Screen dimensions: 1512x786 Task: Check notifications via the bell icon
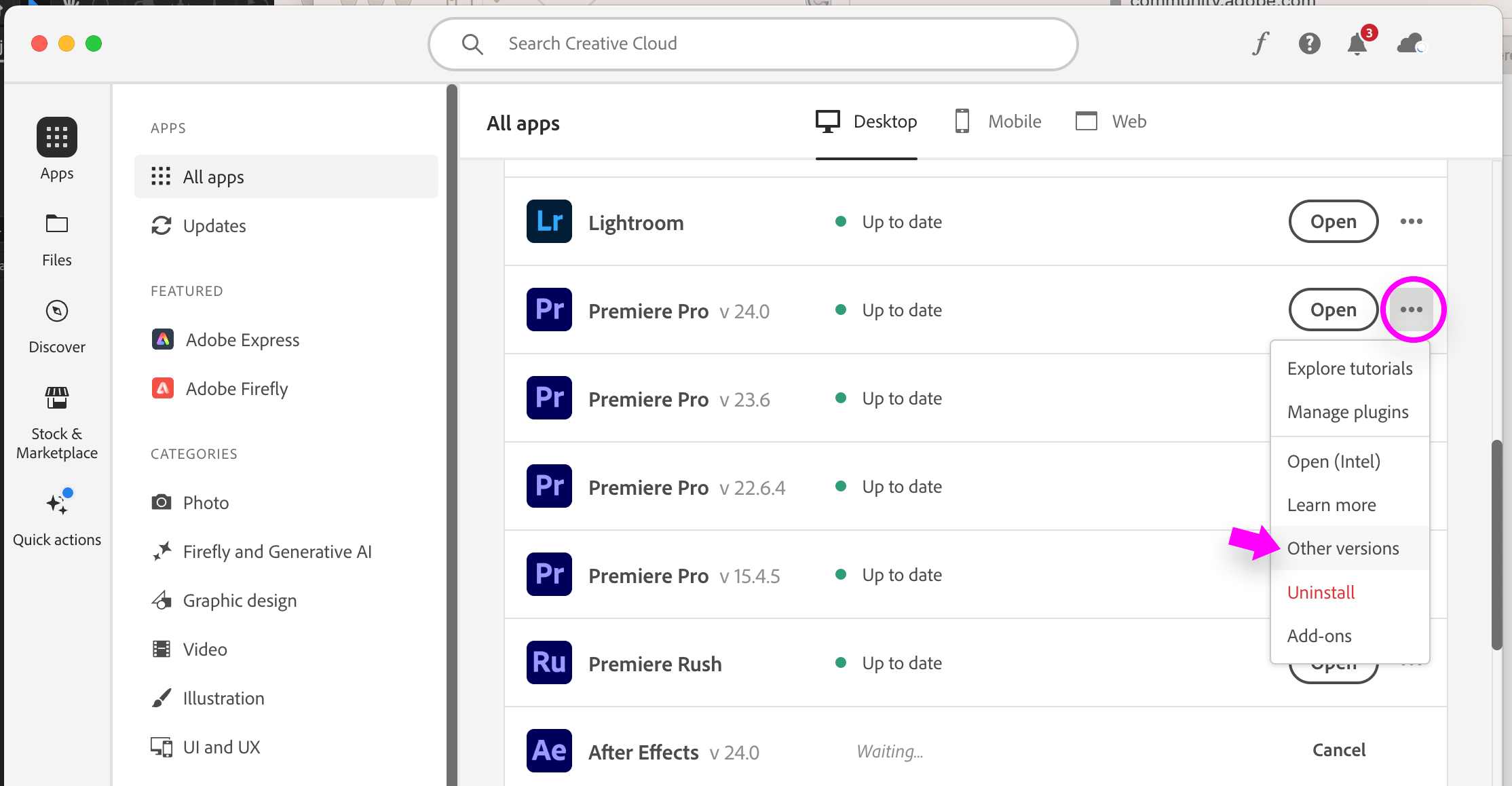(1357, 43)
